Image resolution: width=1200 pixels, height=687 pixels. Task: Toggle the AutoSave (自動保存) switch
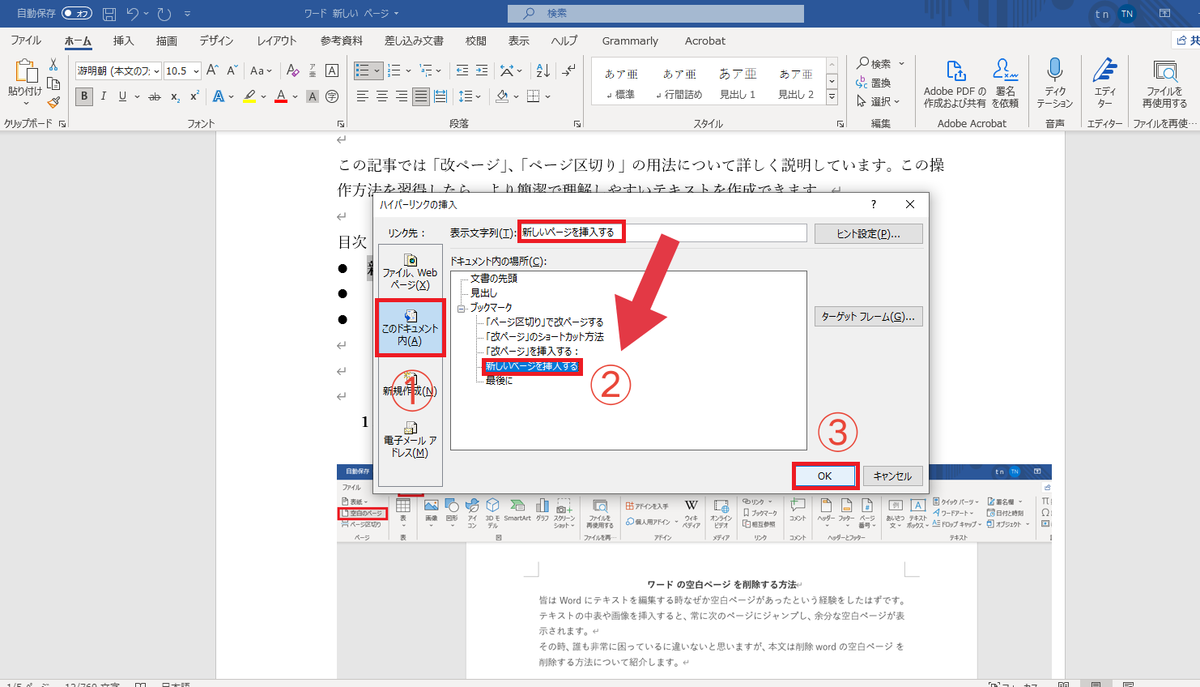pos(75,14)
